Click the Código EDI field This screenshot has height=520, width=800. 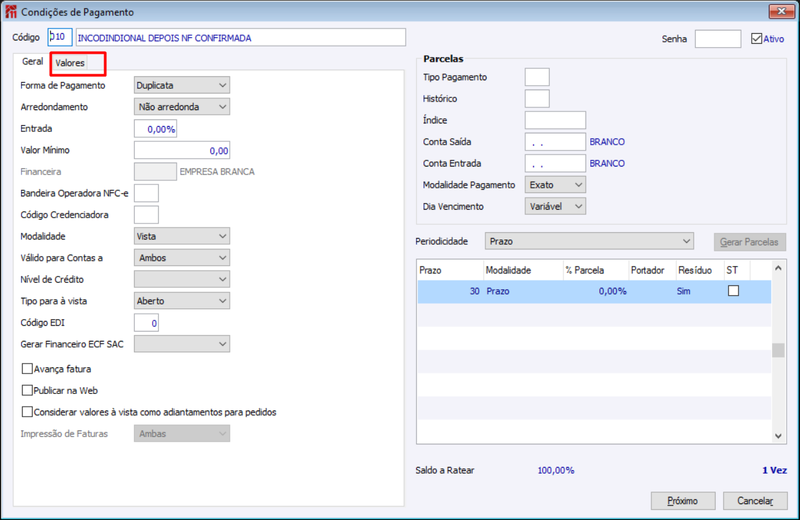coord(146,323)
